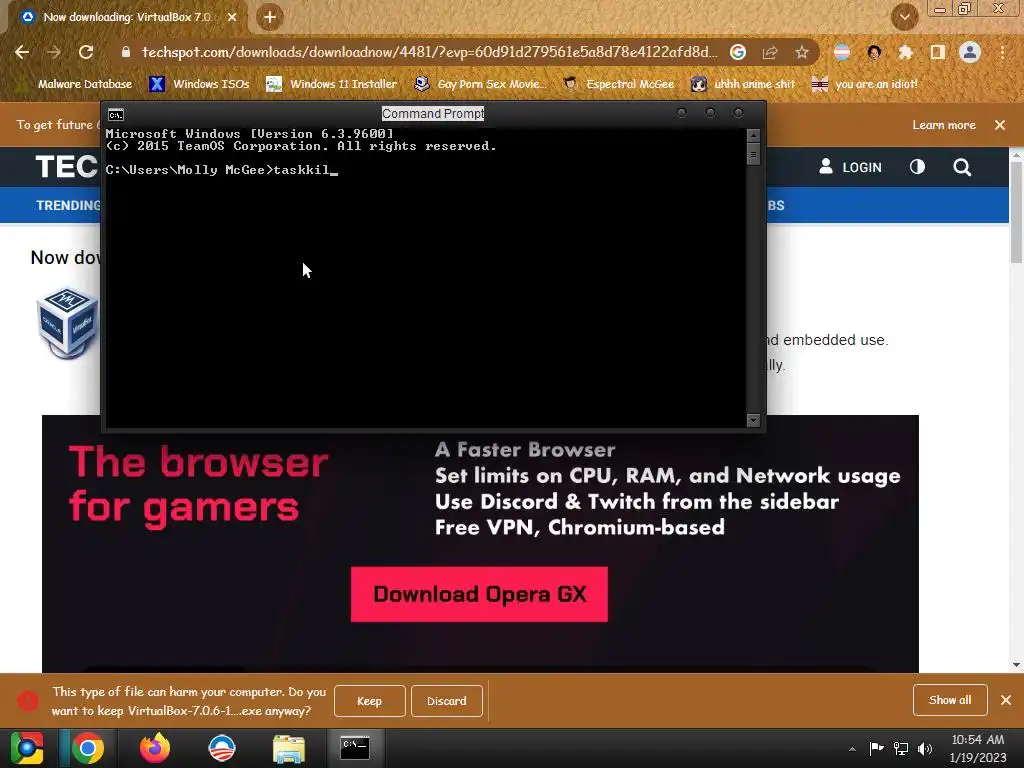
Task: Open Windows 11 Installer bookmark
Action: click(331, 84)
